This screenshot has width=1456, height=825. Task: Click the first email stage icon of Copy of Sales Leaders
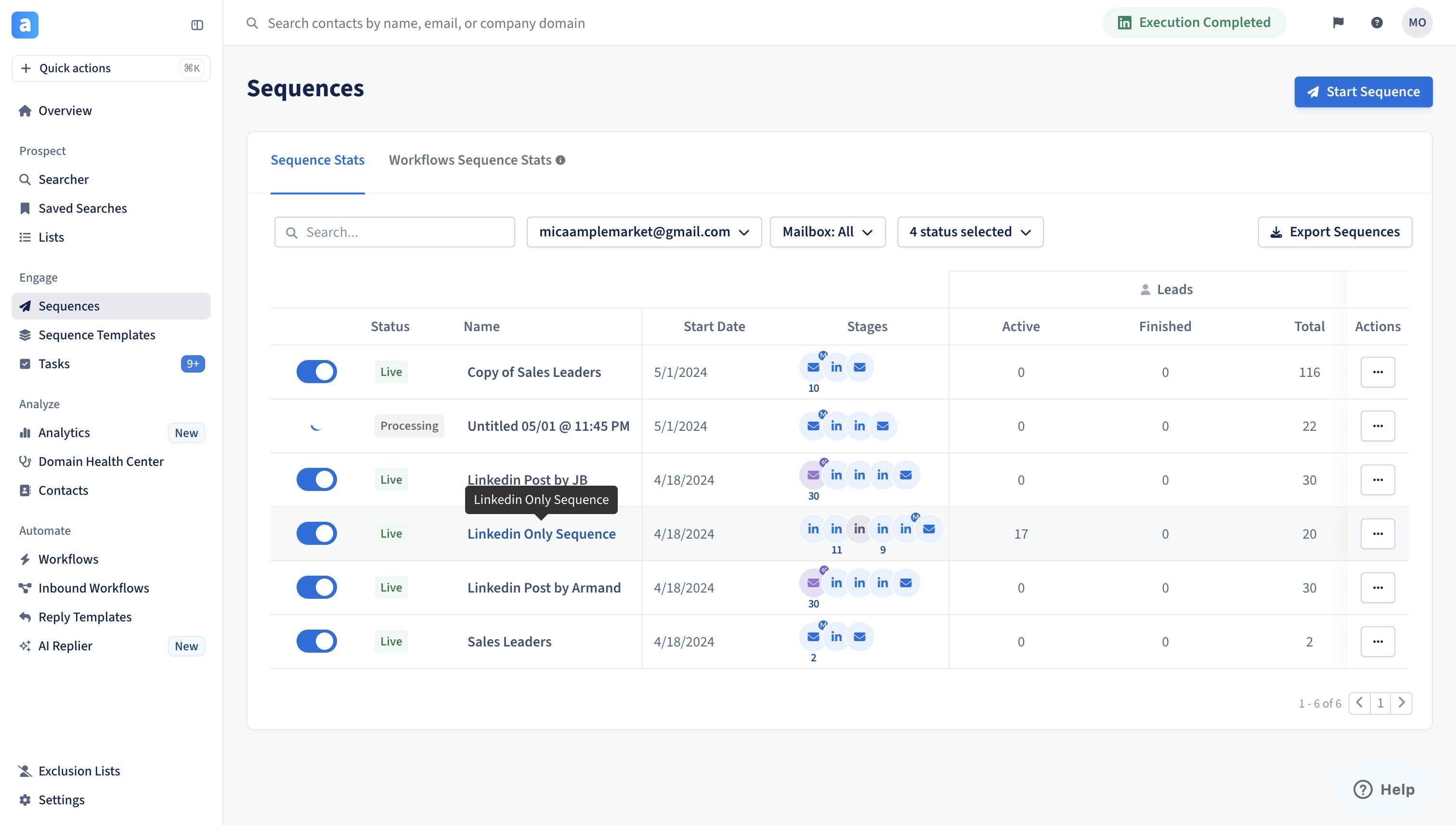click(813, 367)
